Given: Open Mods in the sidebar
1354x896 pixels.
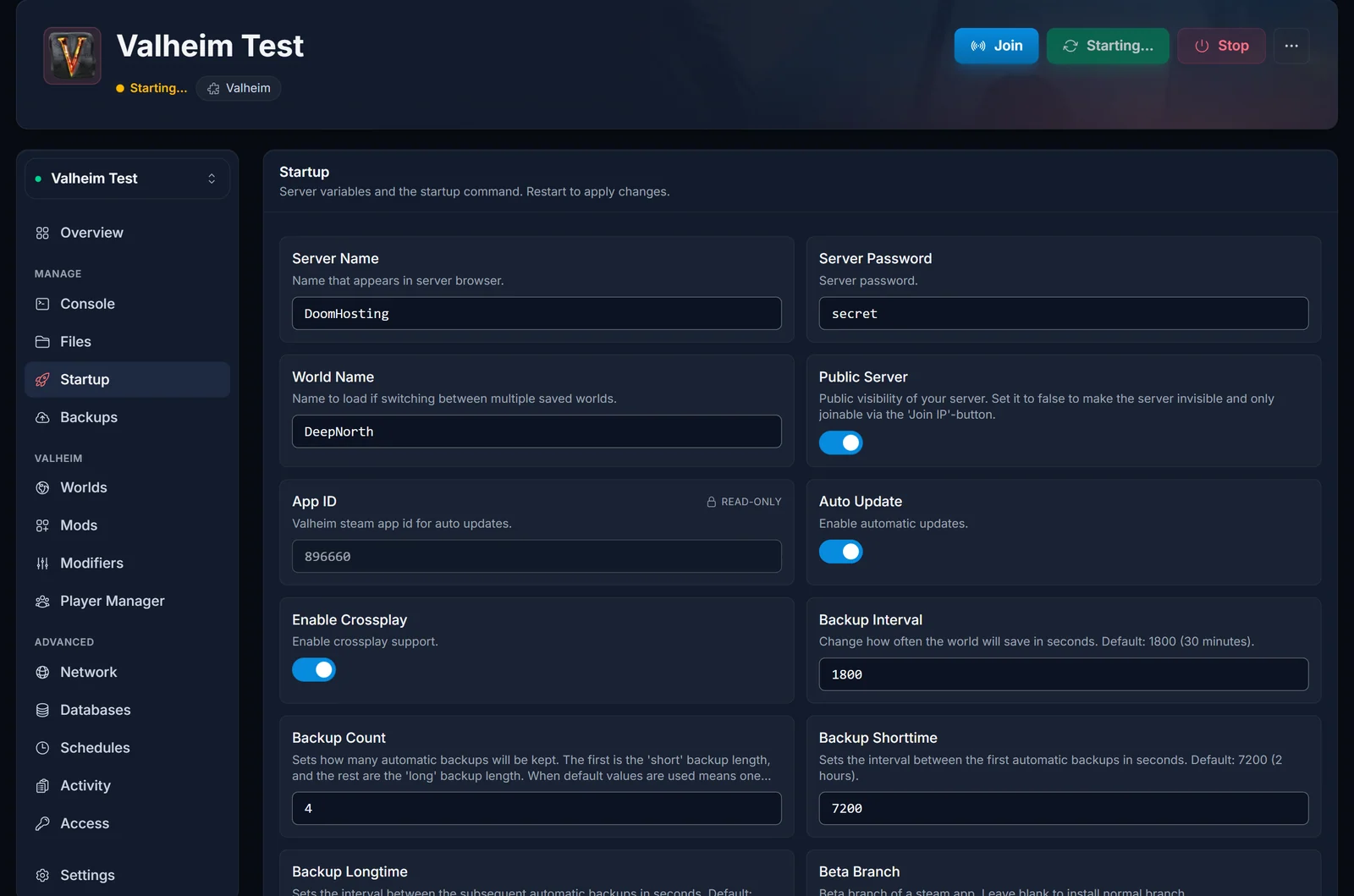Looking at the screenshot, I should [x=127, y=525].
